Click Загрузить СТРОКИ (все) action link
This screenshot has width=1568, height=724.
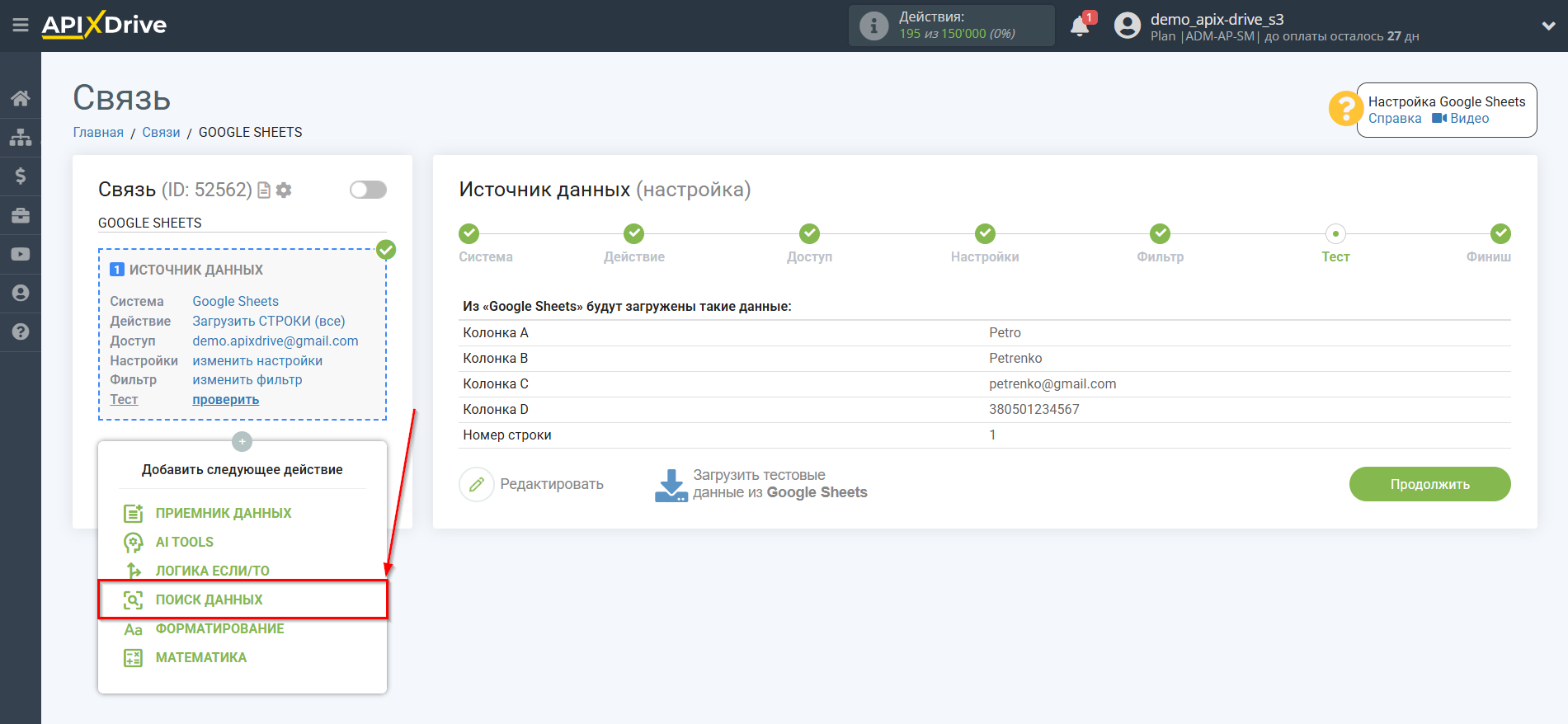(268, 321)
